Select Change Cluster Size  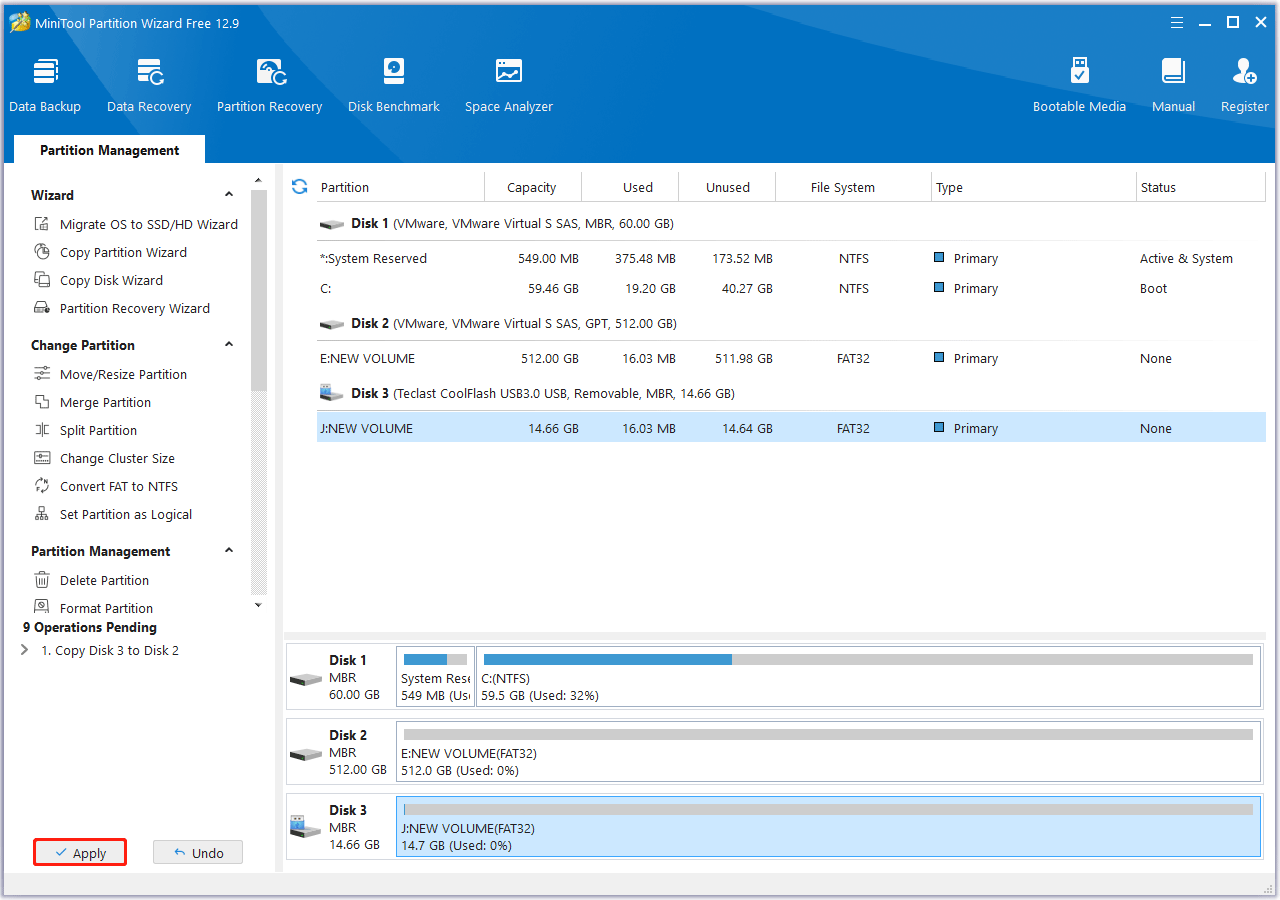click(x=104, y=458)
